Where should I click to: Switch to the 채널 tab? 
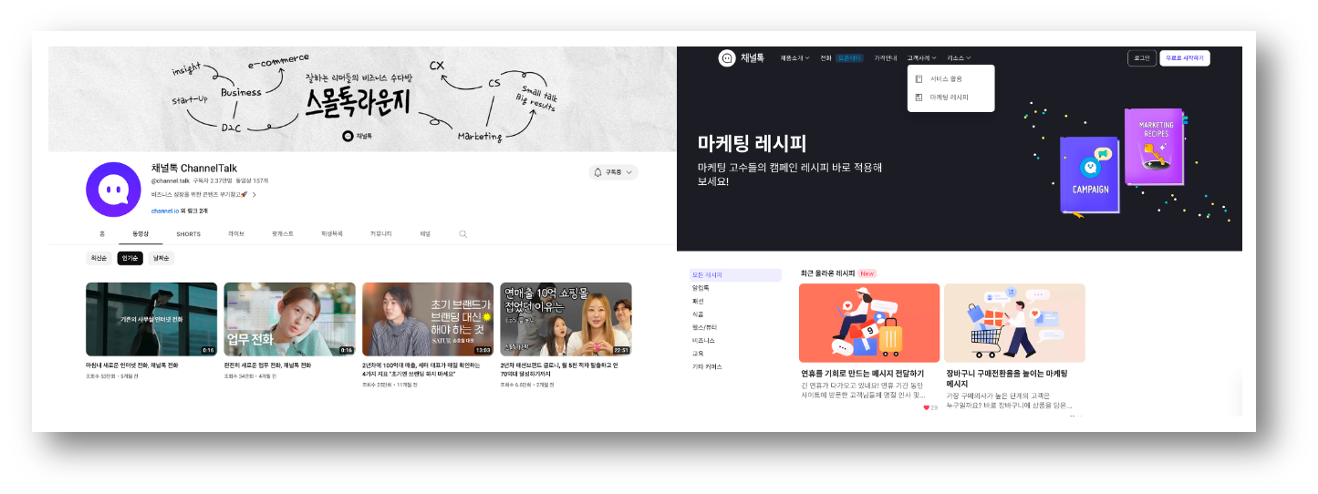point(425,234)
